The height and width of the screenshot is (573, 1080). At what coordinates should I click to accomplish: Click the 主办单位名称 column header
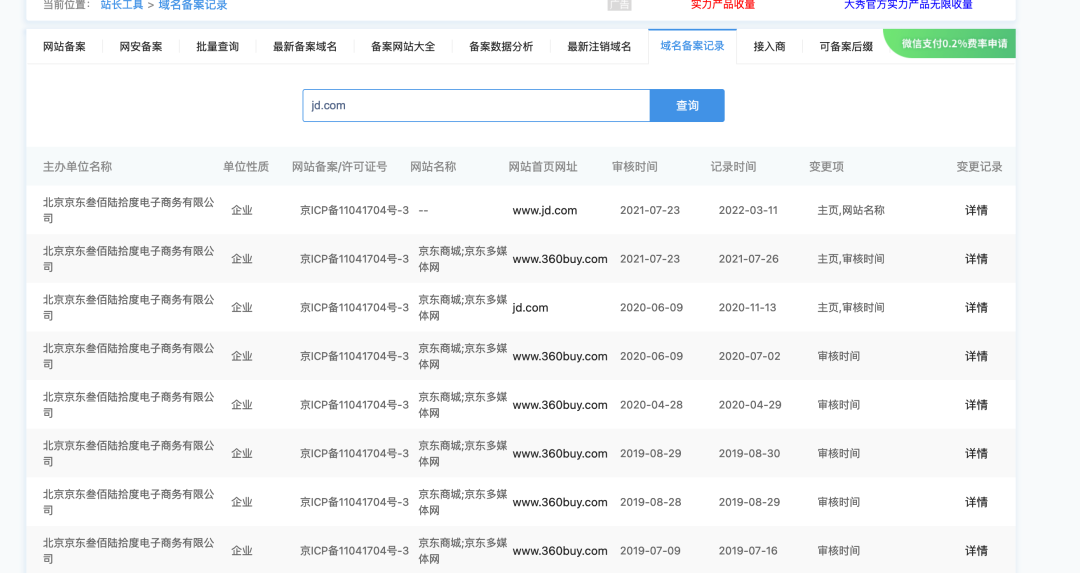pos(77,167)
